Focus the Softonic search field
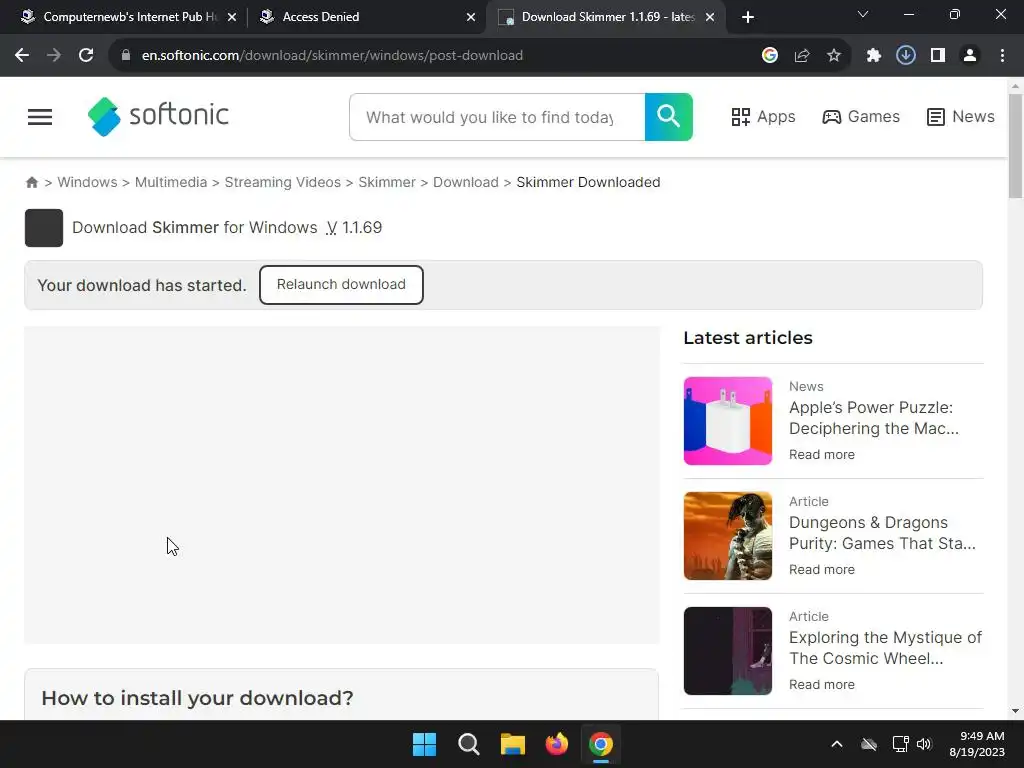 tap(497, 117)
